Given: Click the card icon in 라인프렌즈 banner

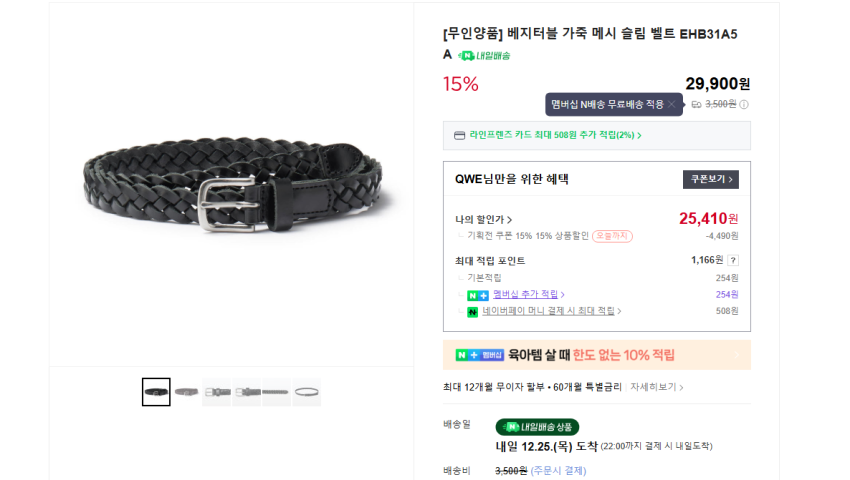Looking at the screenshot, I should tap(459, 136).
